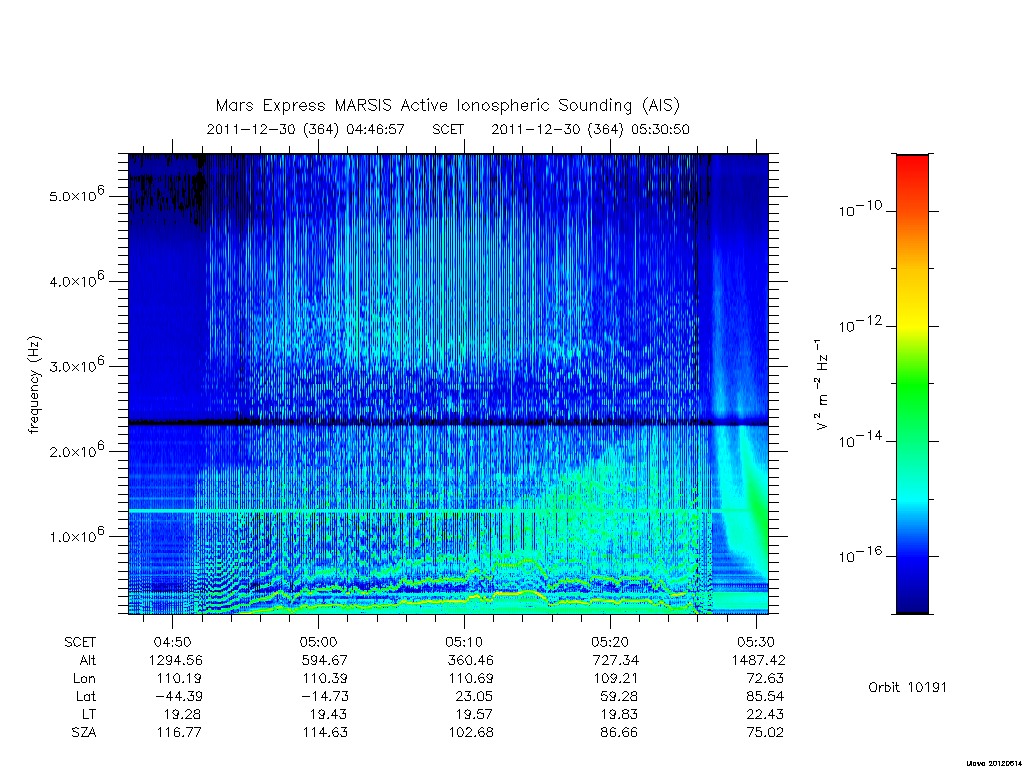Click the 'LT' row label
Image resolution: width=1024 pixels, height=768 pixels.
[x=89, y=714]
